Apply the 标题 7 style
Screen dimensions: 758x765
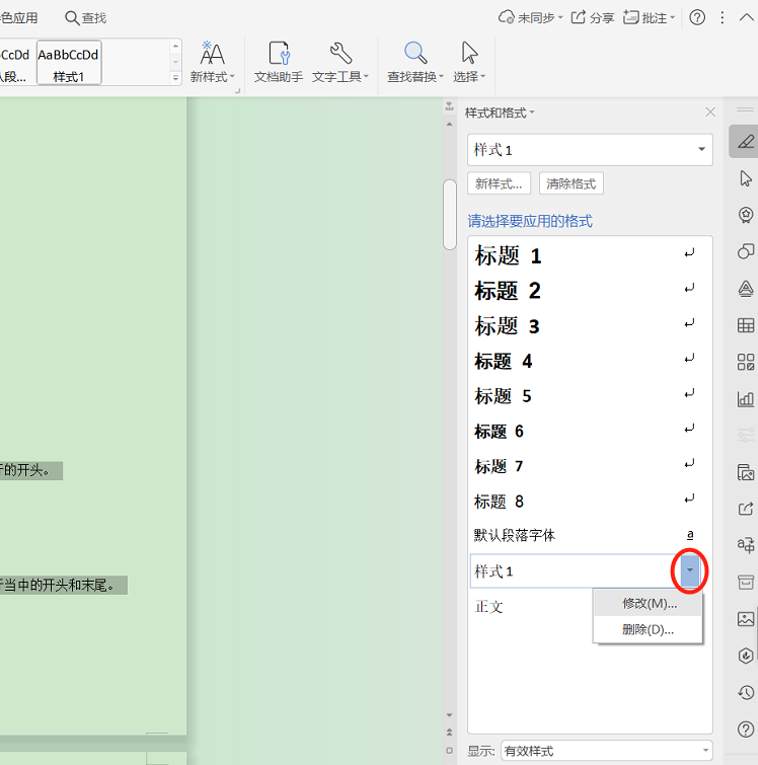590,466
